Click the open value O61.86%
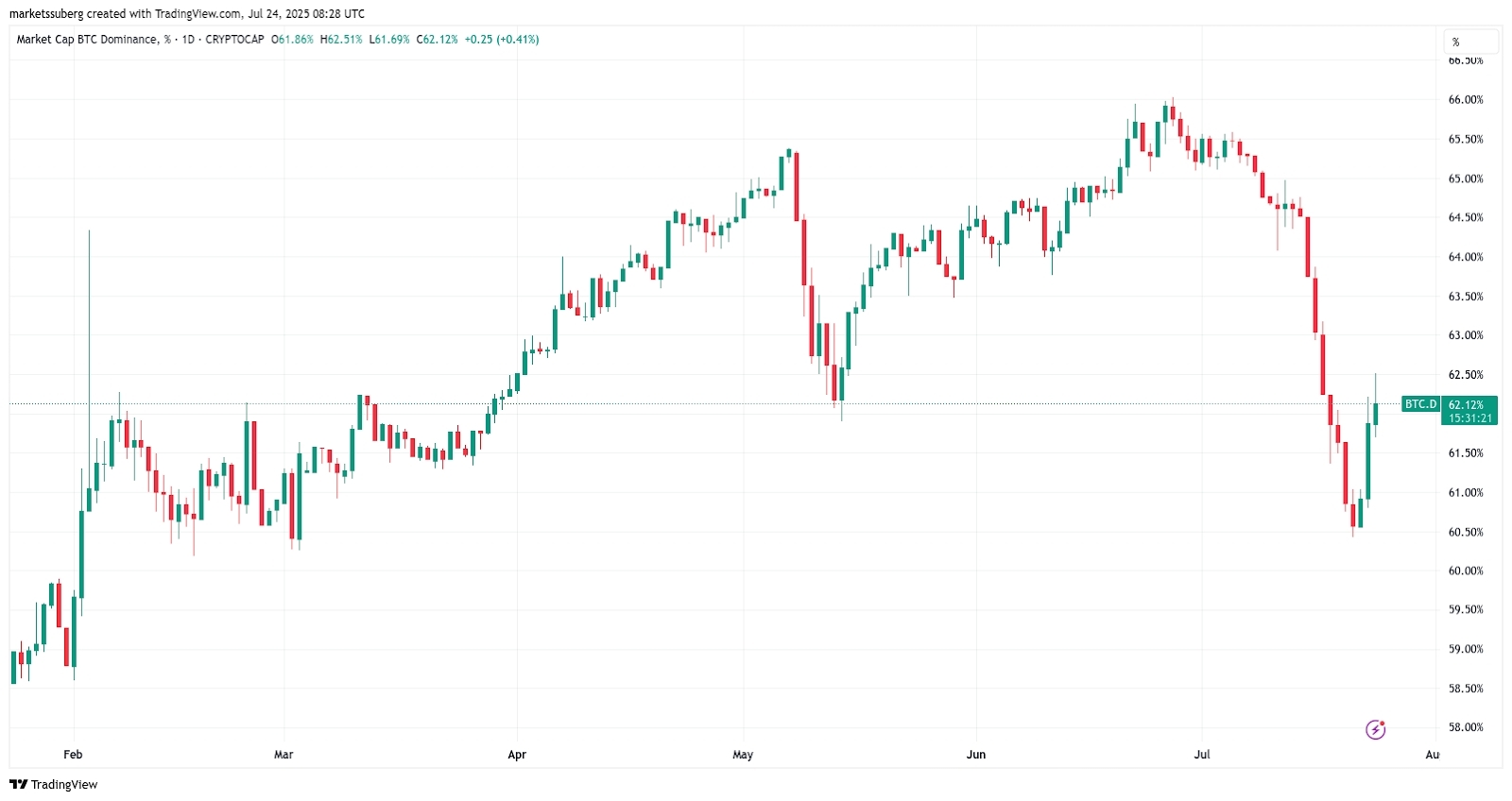Screen dimensions: 1512x801 (292, 40)
